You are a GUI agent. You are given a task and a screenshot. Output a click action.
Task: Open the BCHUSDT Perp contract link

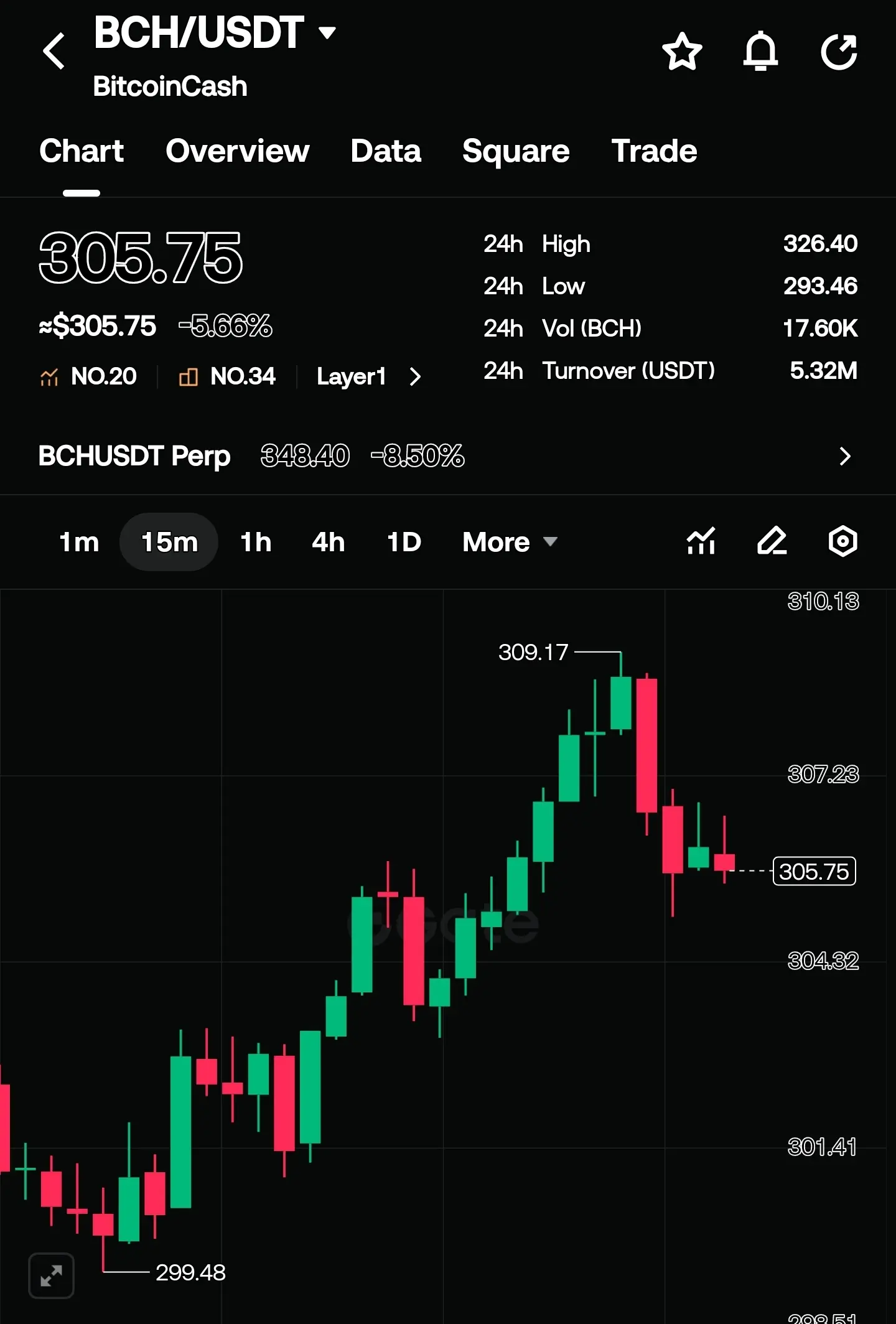tap(134, 456)
